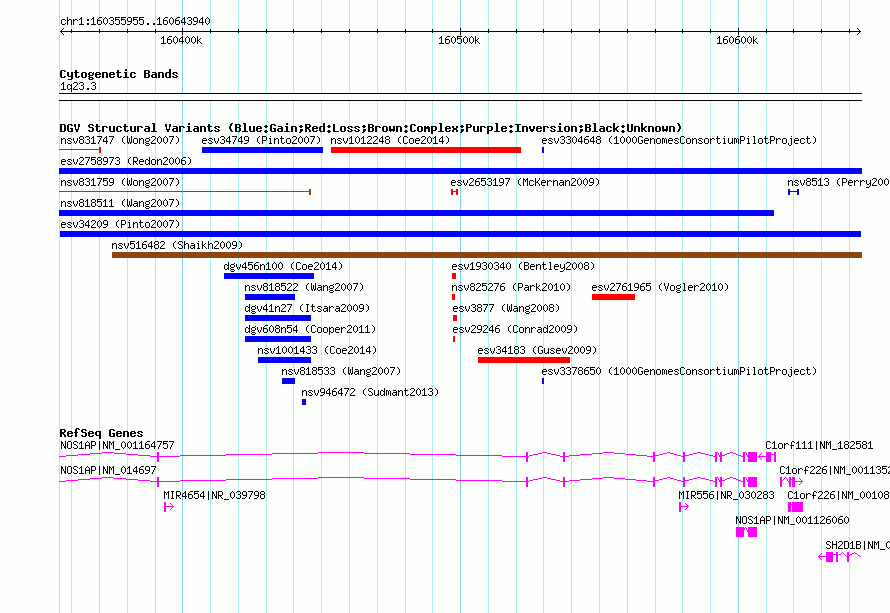Open esv2653197 (McKernan2009) variant label

click(525, 182)
